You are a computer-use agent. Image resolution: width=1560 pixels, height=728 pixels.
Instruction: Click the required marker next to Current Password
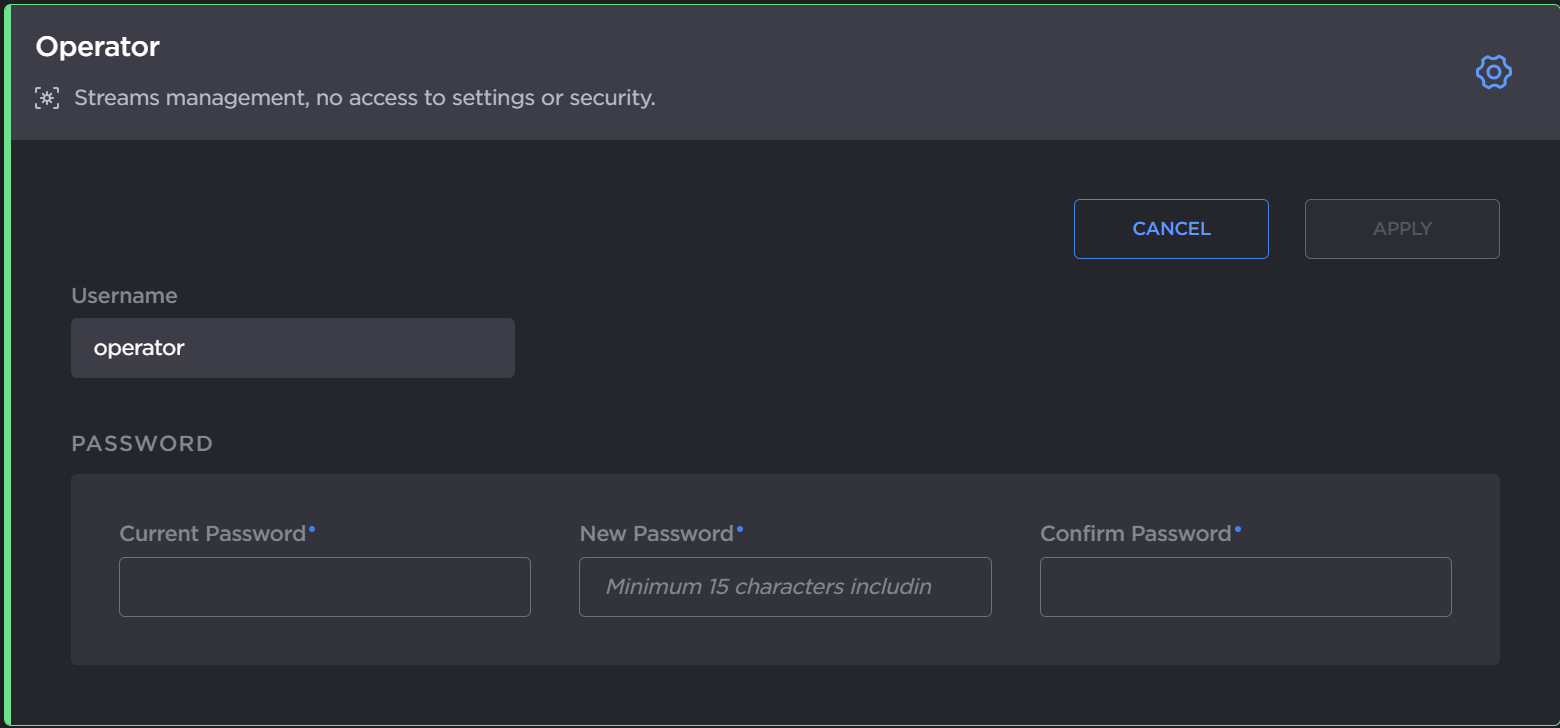click(311, 528)
